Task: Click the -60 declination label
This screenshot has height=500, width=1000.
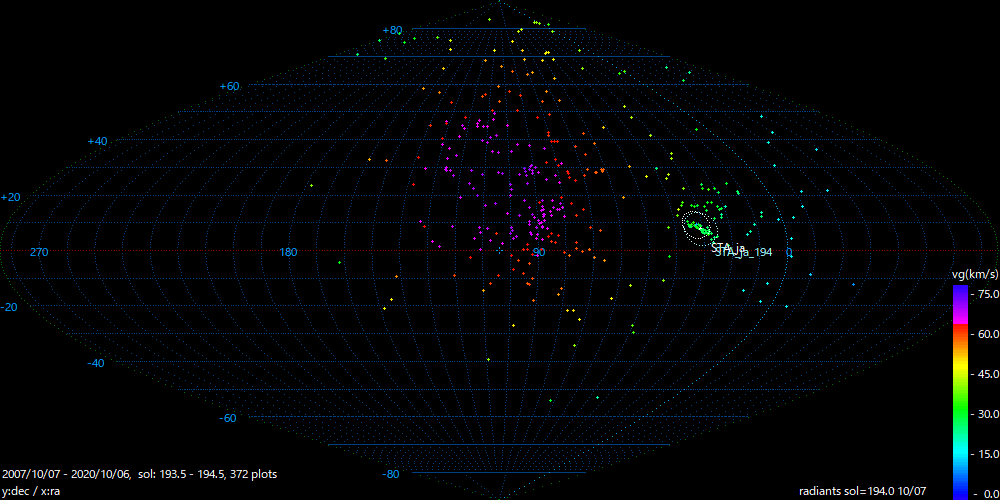Action: point(228,418)
